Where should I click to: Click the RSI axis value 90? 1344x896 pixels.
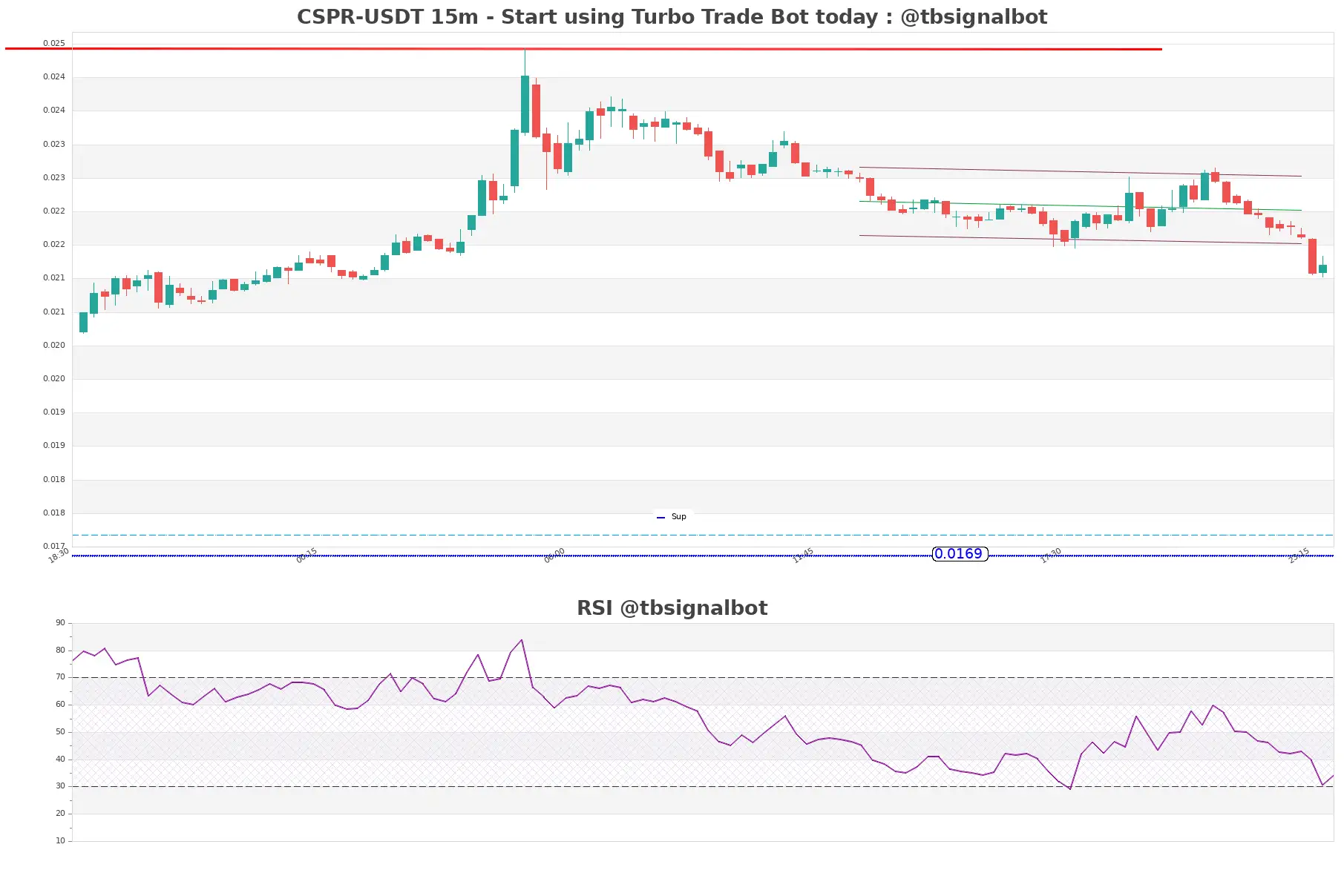(60, 623)
